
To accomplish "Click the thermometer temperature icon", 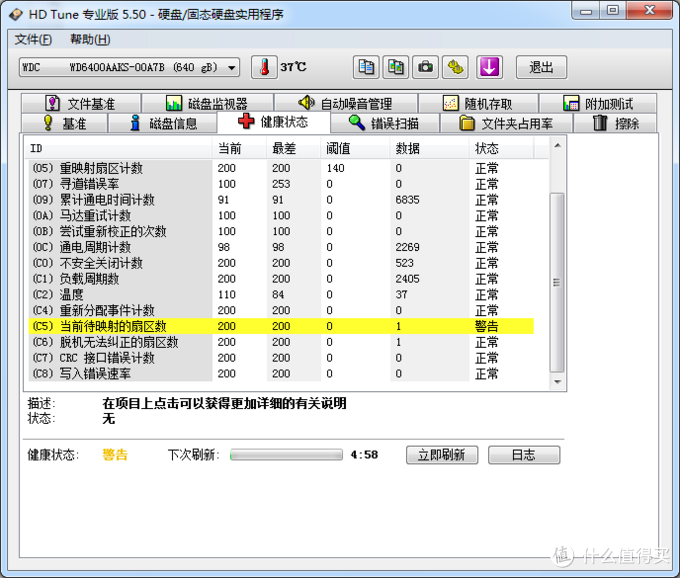I will click(264, 67).
